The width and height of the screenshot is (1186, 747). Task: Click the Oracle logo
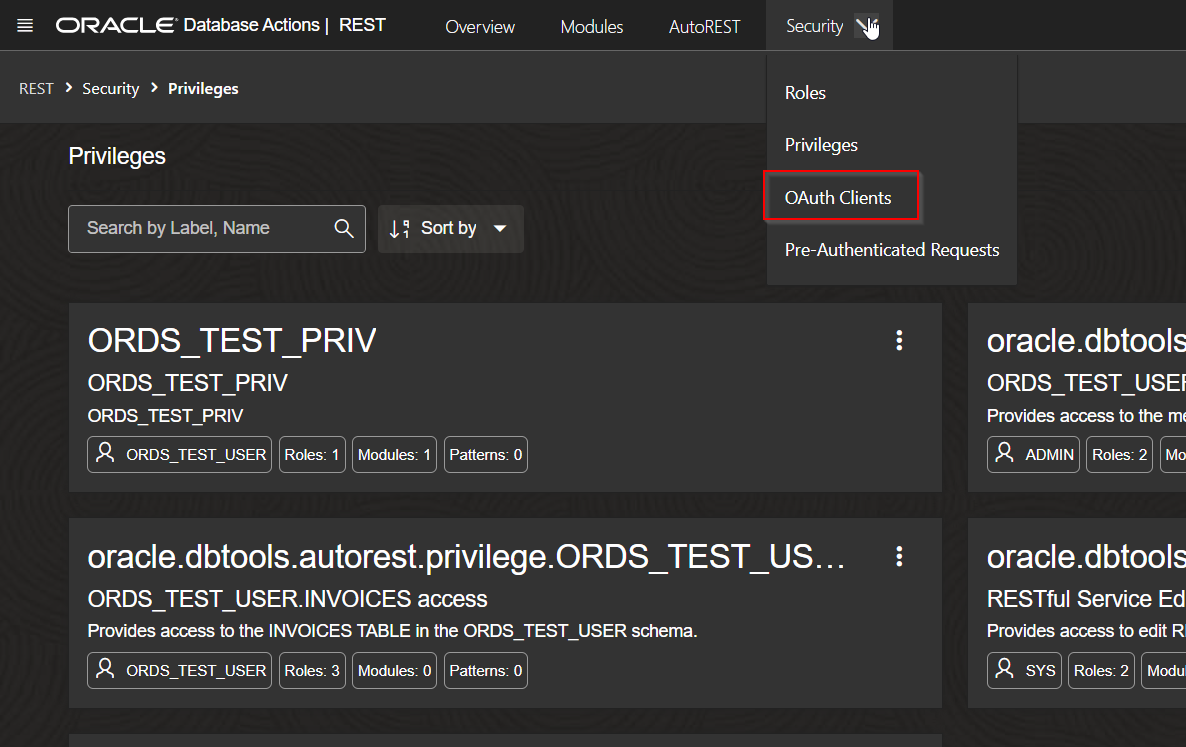(117, 24)
